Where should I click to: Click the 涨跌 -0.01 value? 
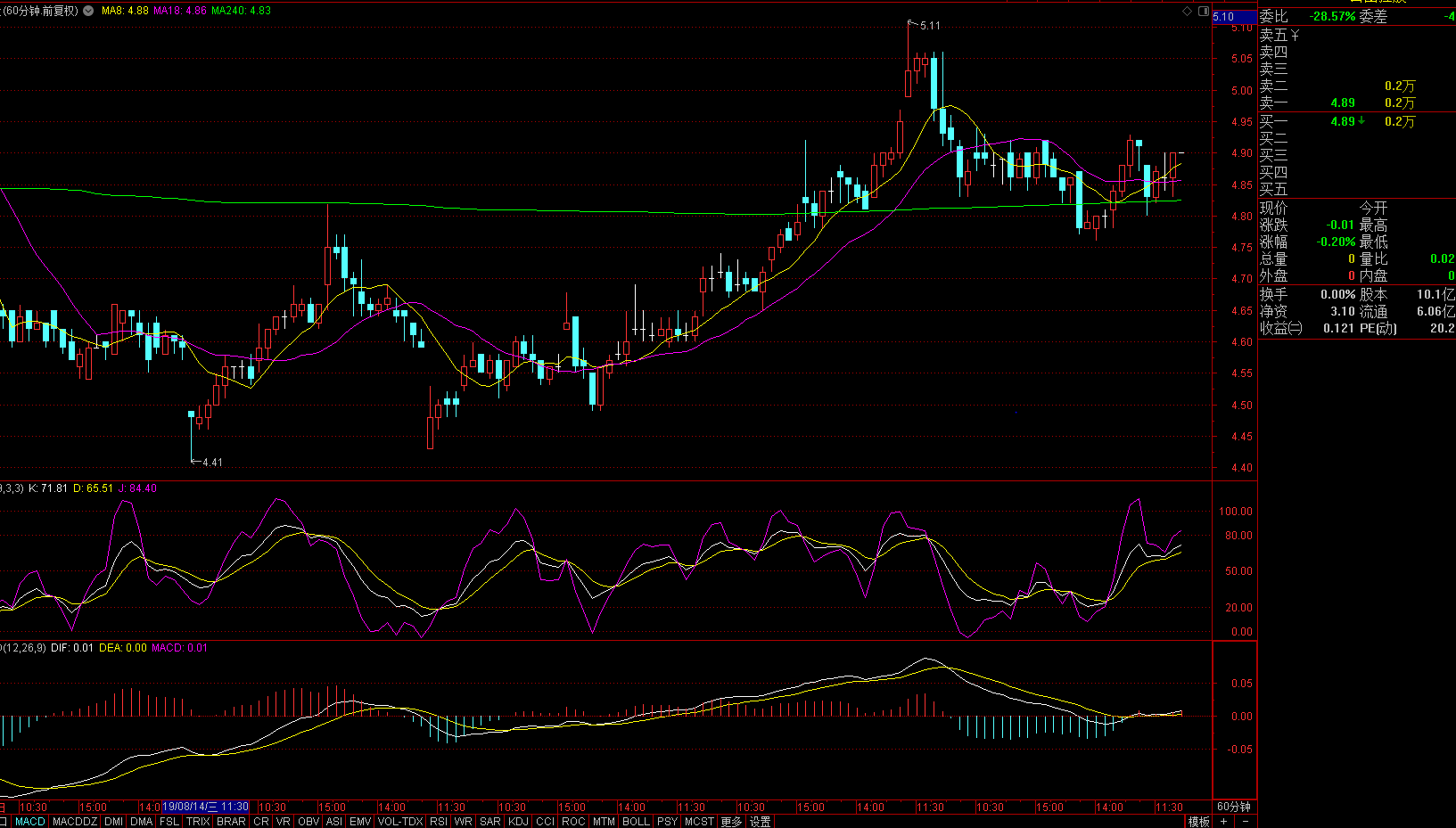[1340, 225]
